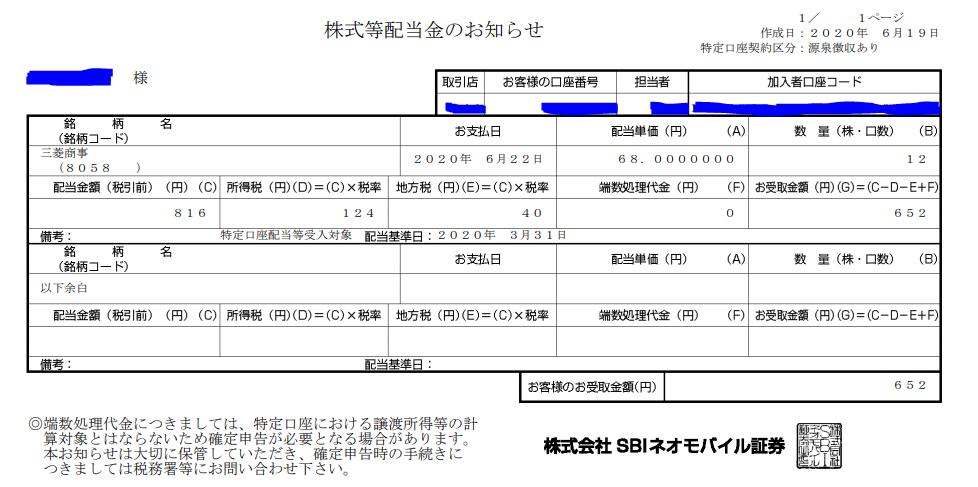Click 地方税 header above value 40

point(472,188)
